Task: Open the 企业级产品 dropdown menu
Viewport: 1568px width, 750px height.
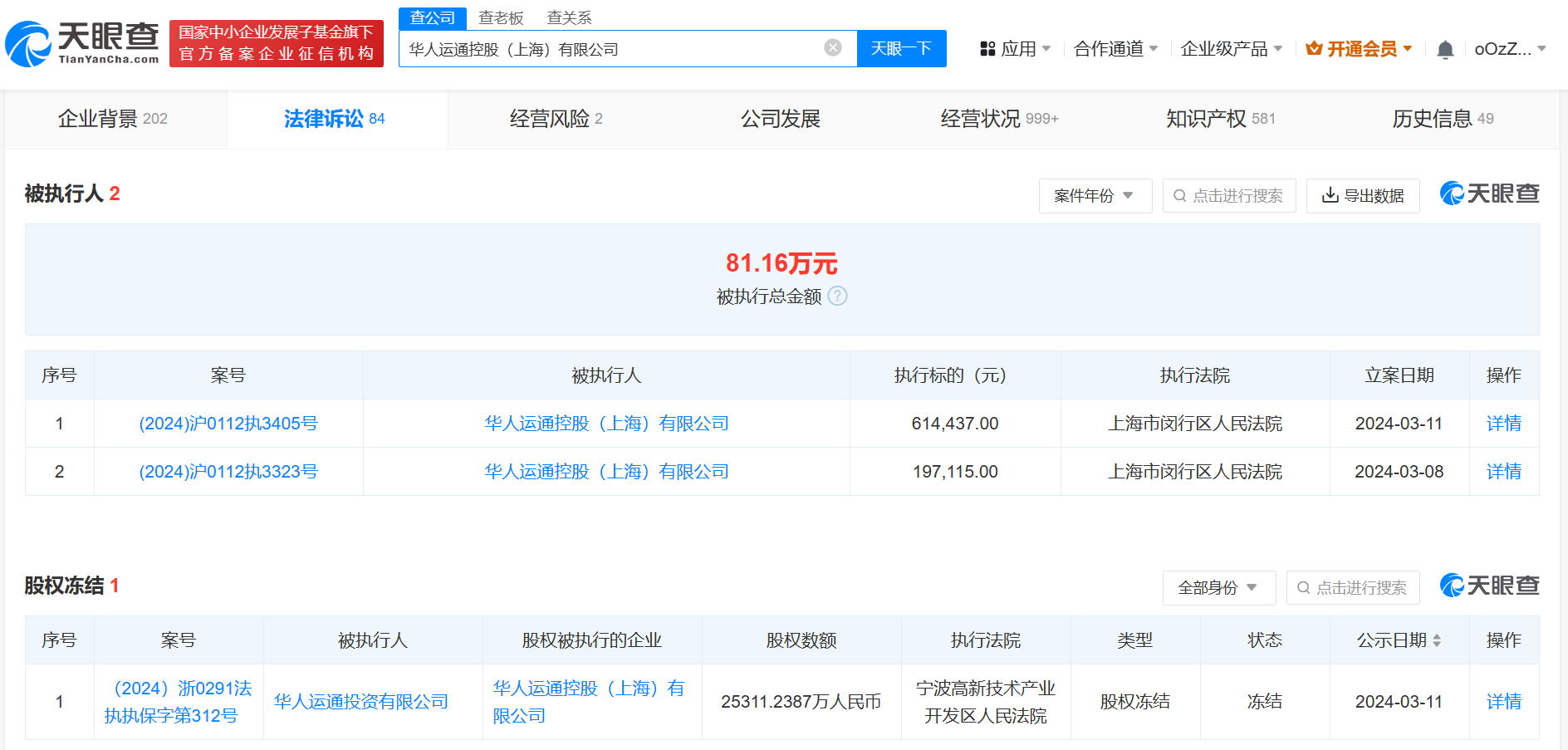Action: 1231,49
